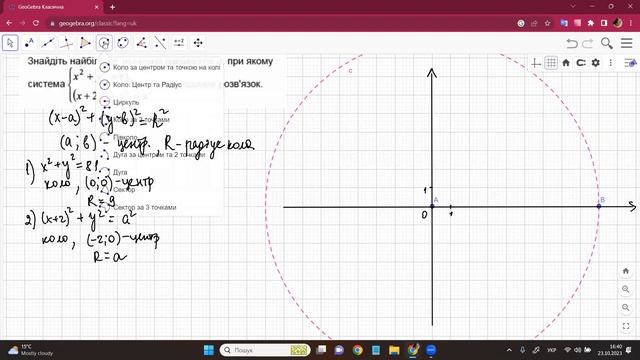Switch to the GeoGebra Класична tab
The height and width of the screenshot is (360, 640).
click(x=52, y=7)
